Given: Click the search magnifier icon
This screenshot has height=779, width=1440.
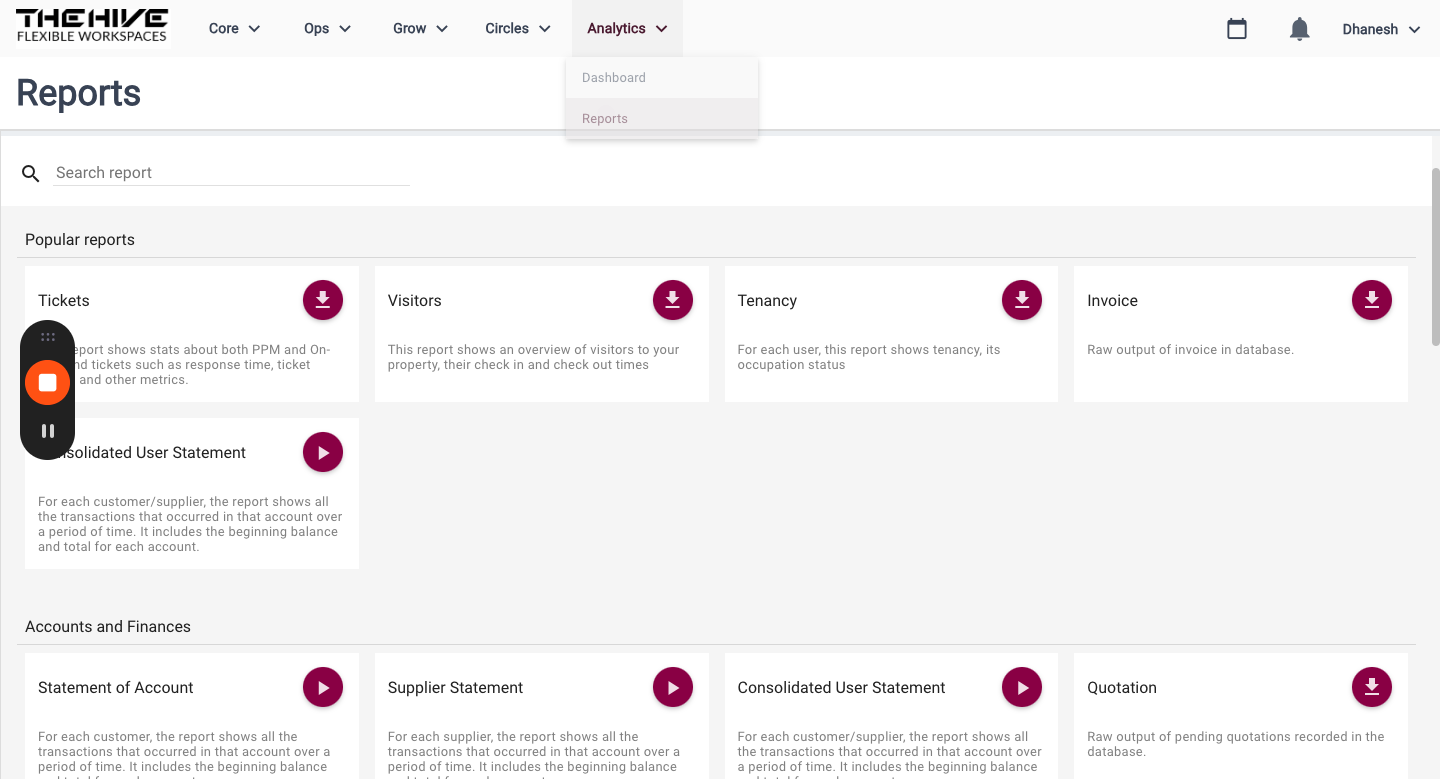Looking at the screenshot, I should tap(31, 174).
